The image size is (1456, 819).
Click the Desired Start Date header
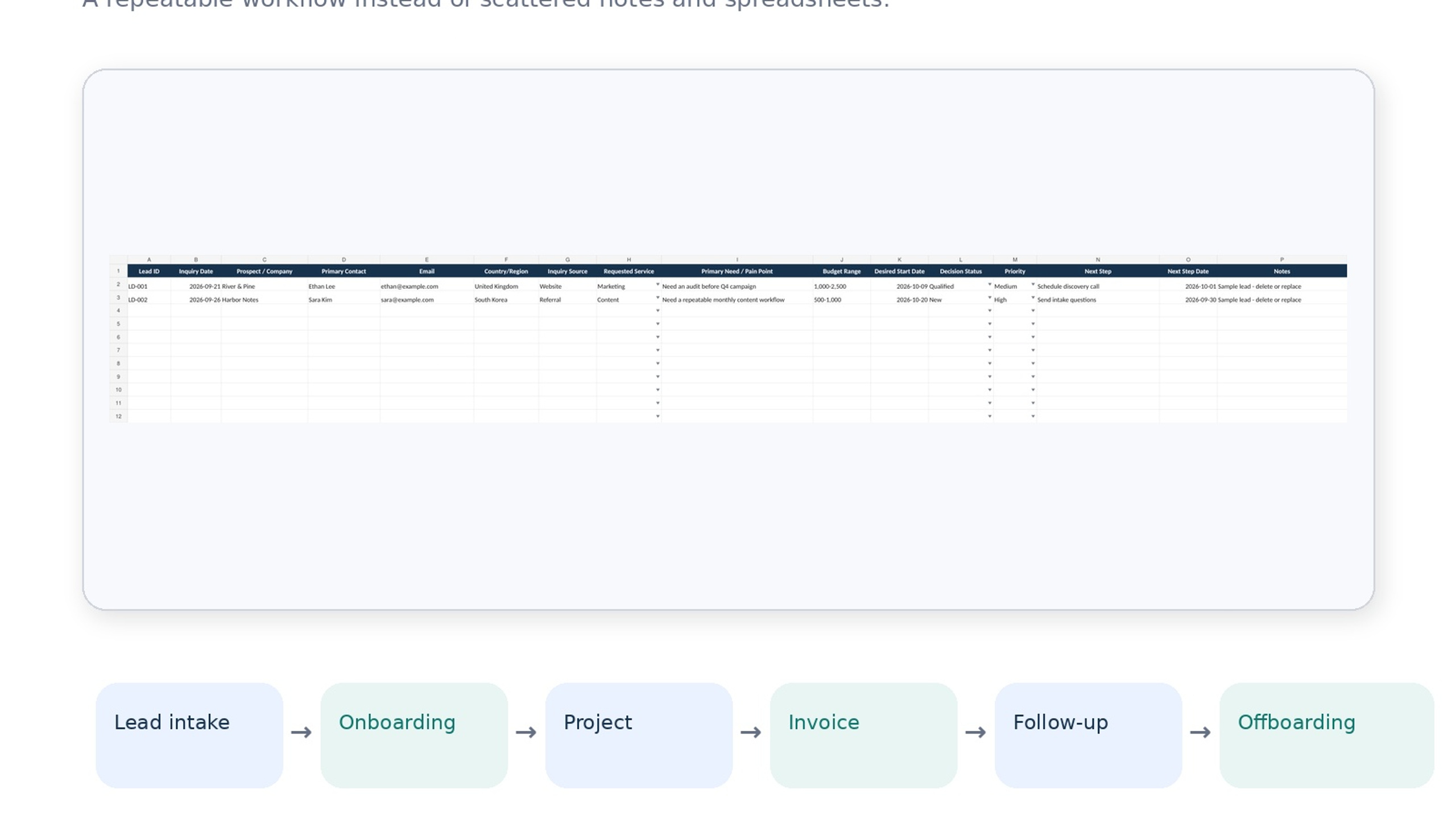click(x=899, y=271)
